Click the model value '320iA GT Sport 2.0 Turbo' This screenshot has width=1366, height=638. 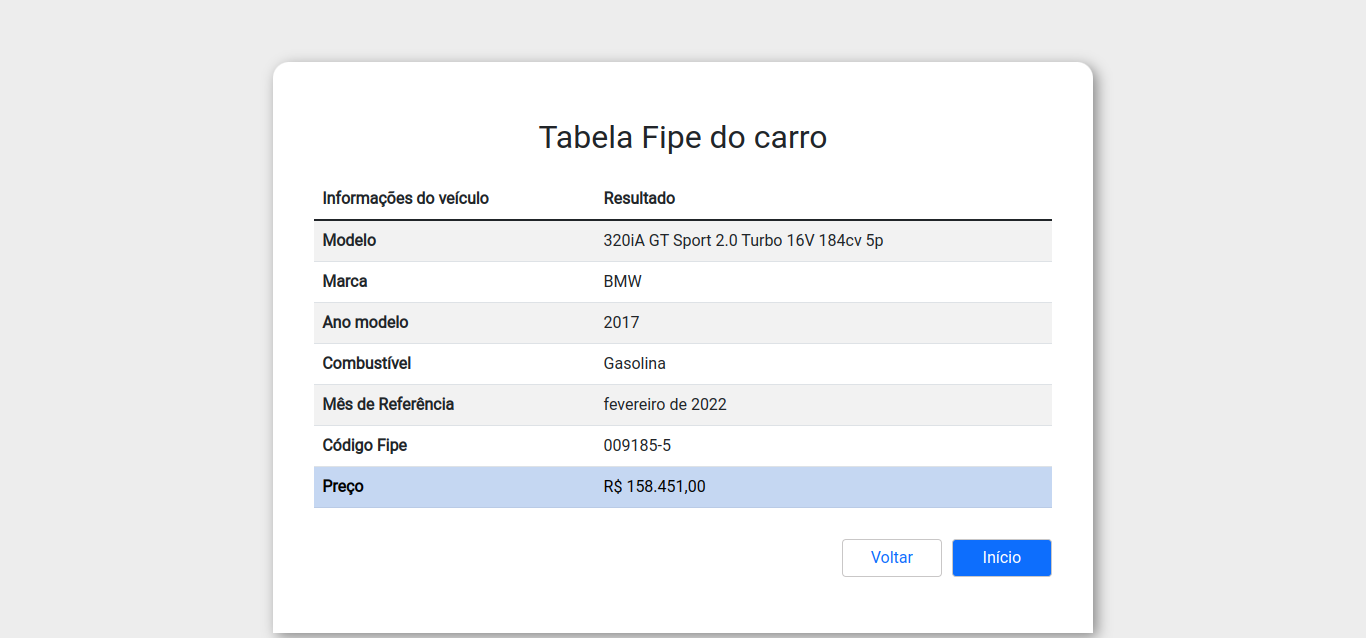(x=744, y=240)
